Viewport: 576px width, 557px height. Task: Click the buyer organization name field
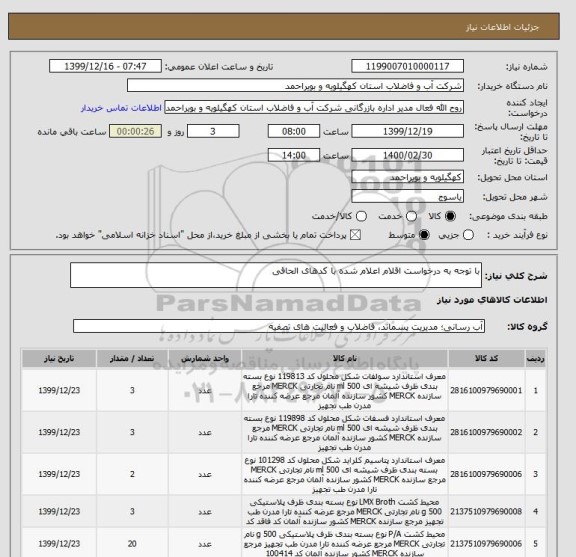click(x=295, y=86)
